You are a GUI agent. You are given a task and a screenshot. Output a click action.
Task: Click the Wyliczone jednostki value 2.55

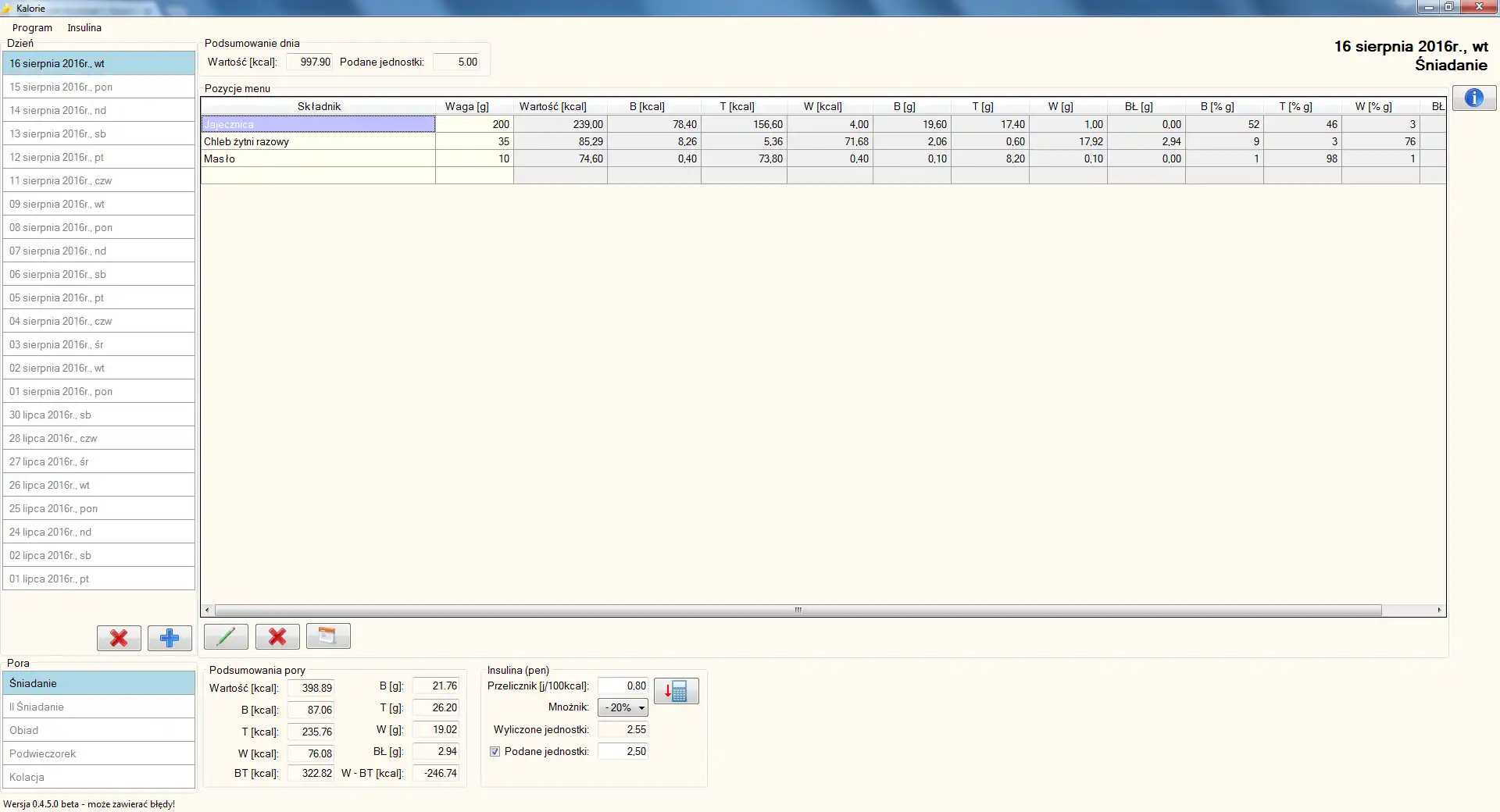(x=623, y=729)
